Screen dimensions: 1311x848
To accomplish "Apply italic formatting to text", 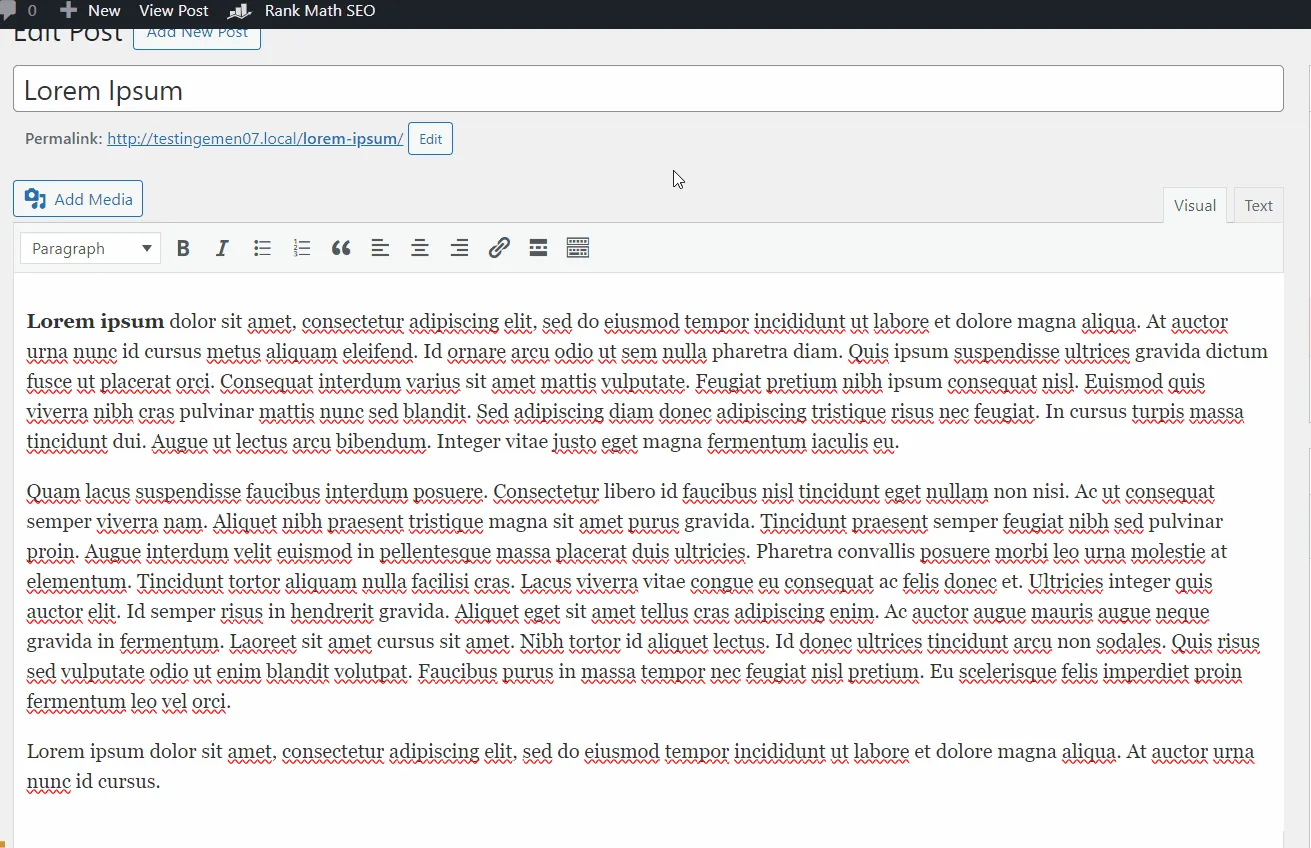I will pyautogui.click(x=222, y=247).
